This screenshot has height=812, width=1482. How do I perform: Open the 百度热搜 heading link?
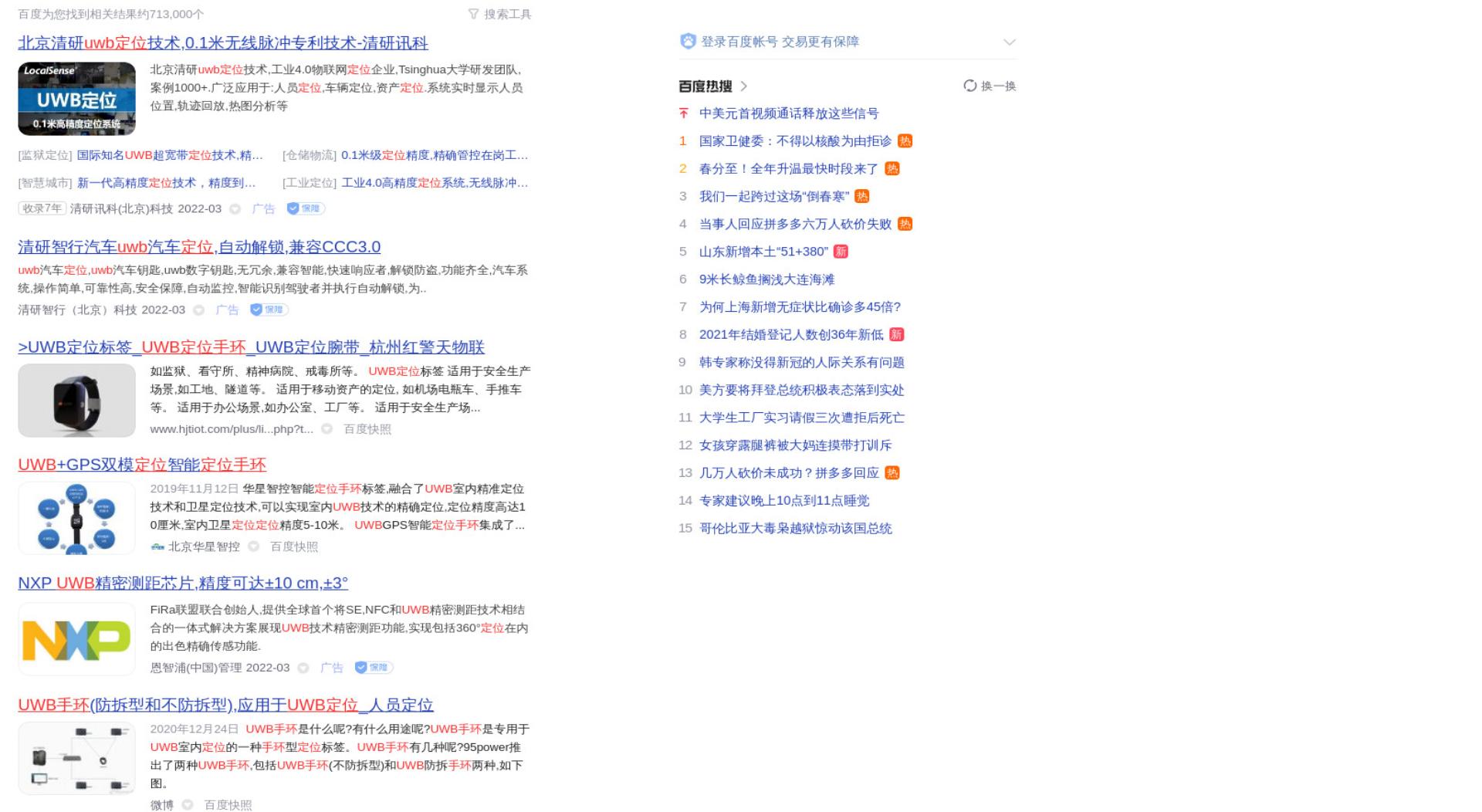705,86
